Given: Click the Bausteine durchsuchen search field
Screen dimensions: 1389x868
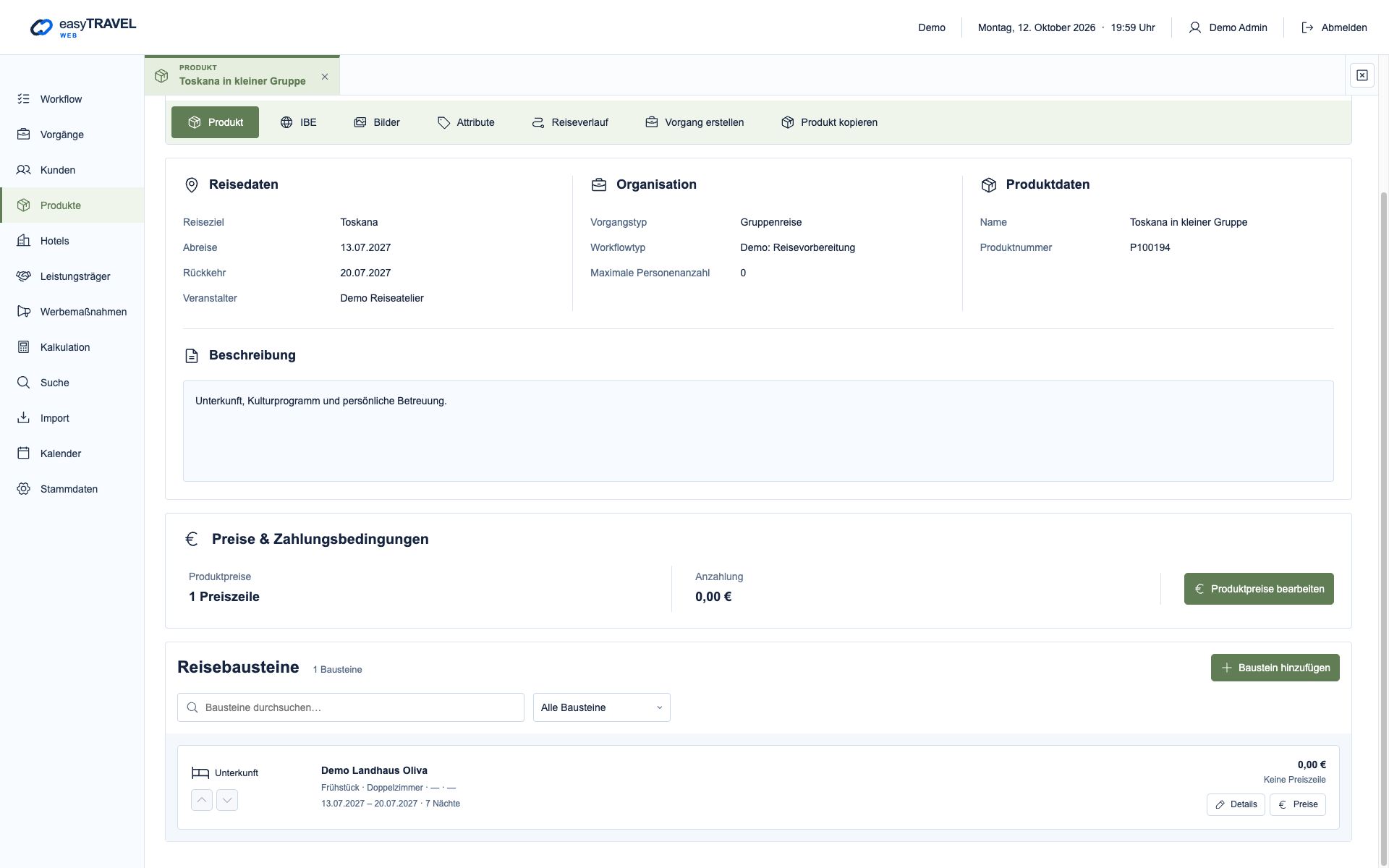Looking at the screenshot, I should coord(351,707).
